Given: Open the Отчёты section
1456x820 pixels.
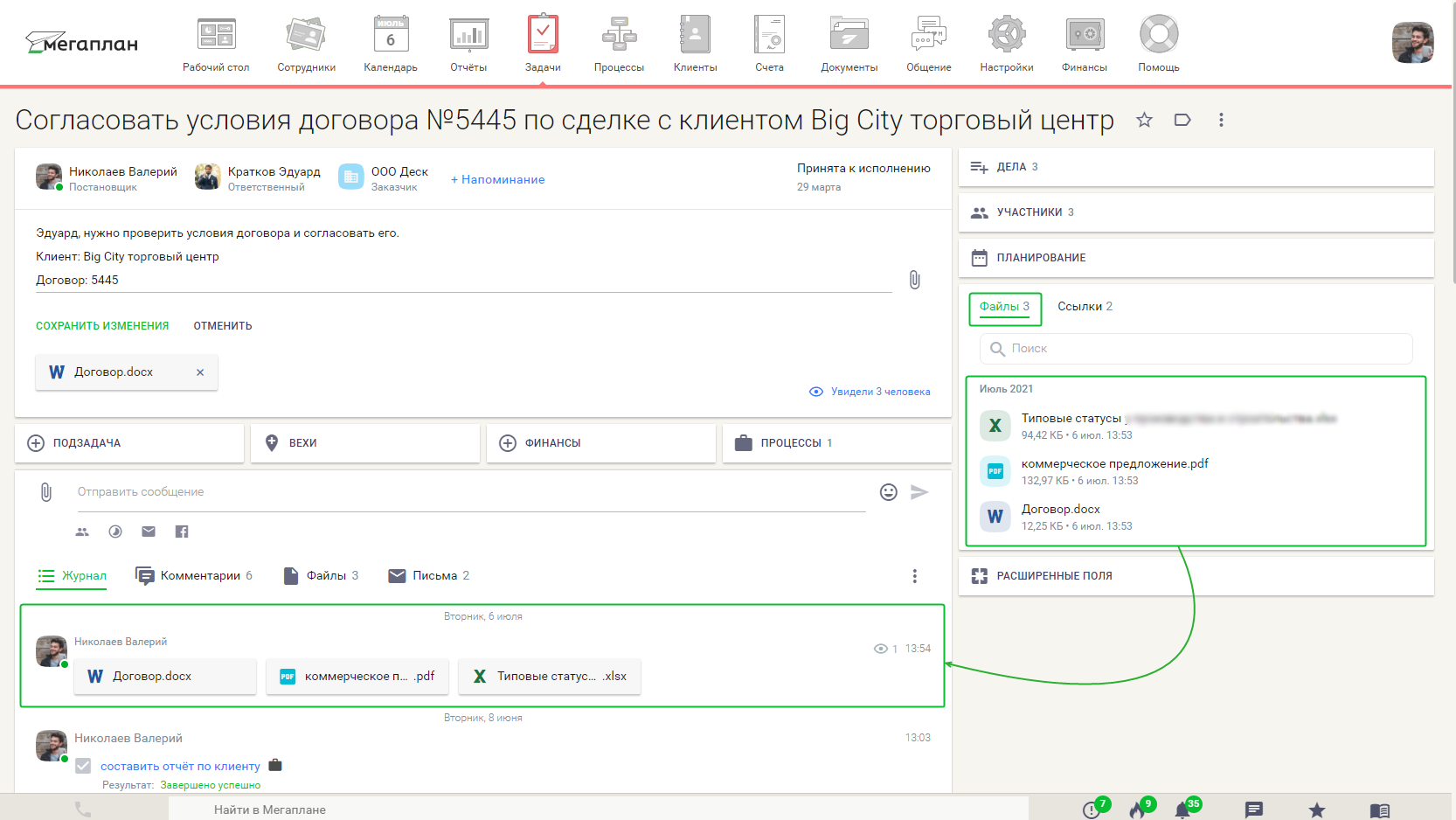Looking at the screenshot, I should [468, 45].
